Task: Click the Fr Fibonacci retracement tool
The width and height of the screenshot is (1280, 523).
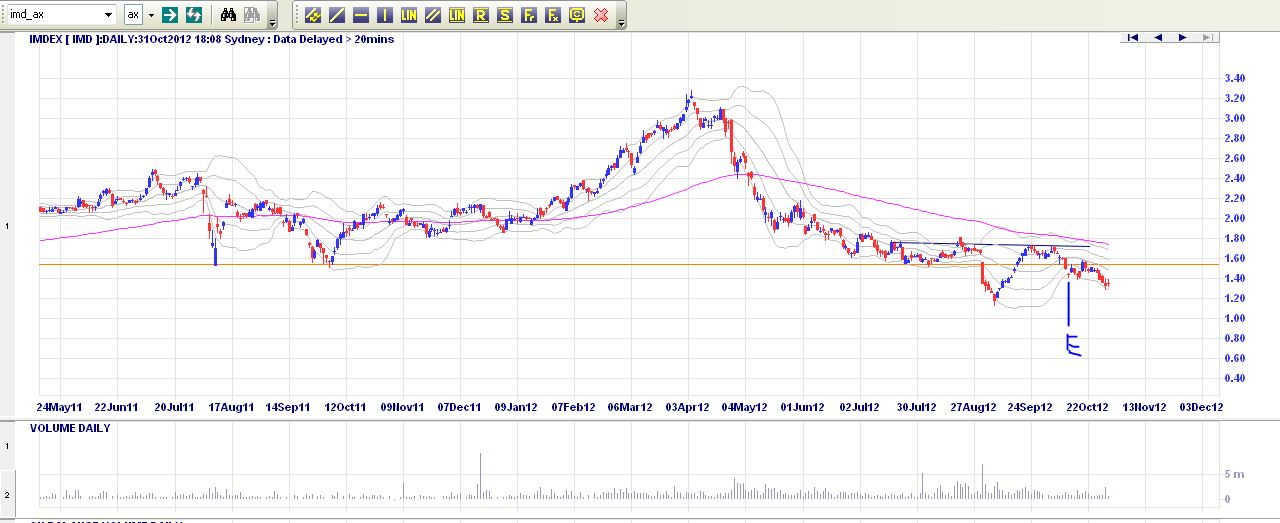Action: point(529,15)
